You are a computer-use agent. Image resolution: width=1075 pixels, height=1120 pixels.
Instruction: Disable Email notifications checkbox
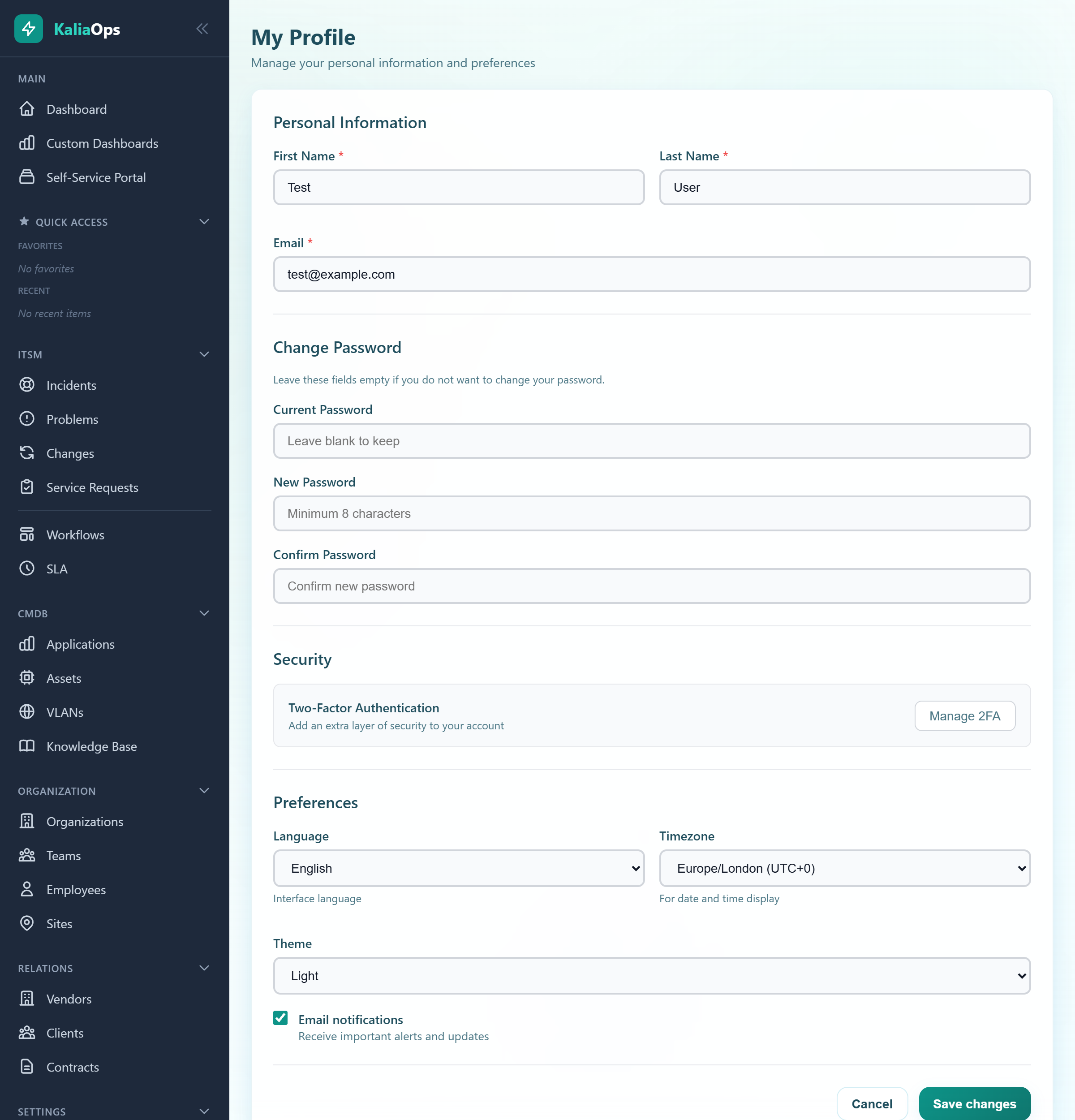pyautogui.click(x=280, y=1020)
